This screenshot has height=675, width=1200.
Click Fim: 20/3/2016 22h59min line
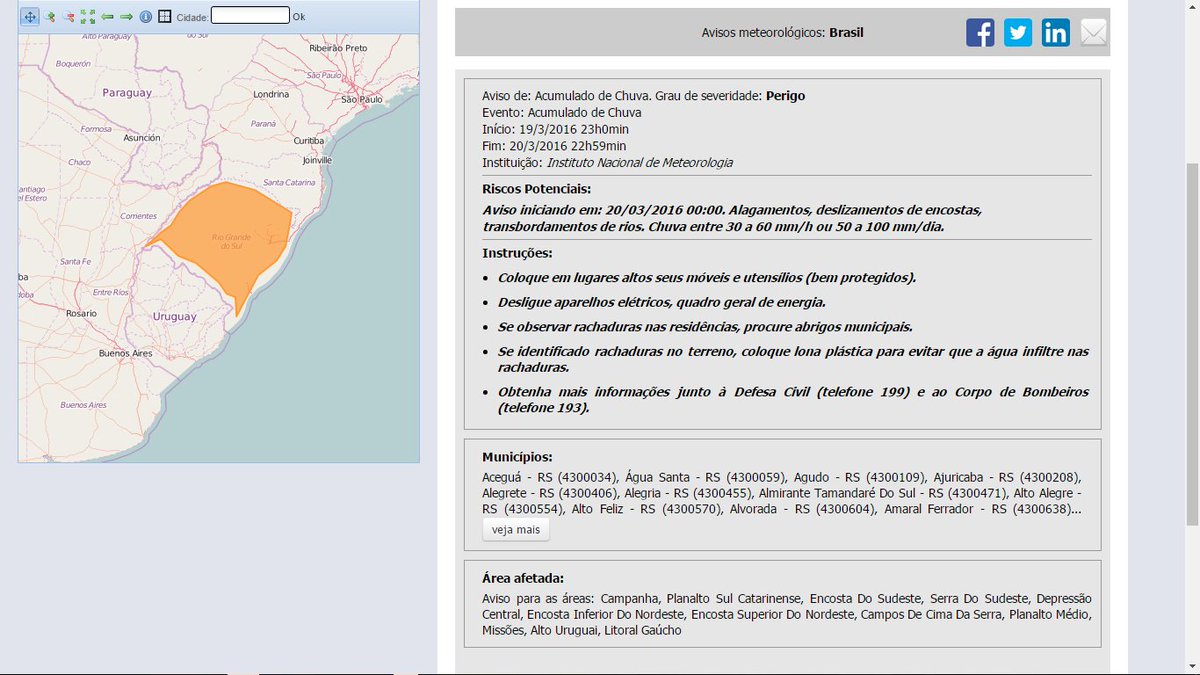click(x=554, y=146)
